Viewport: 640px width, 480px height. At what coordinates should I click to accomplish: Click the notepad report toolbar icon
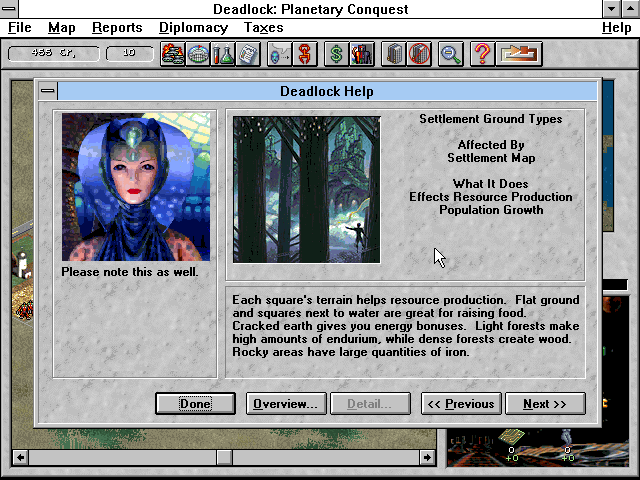[248, 54]
